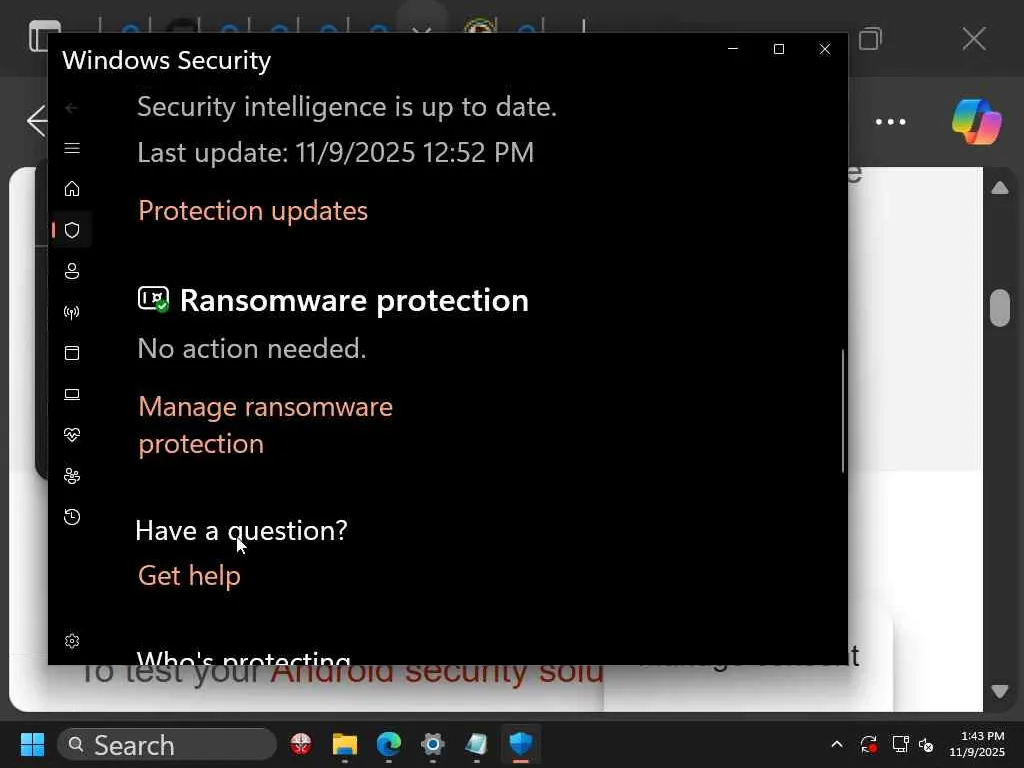Open Firewall & network protection antenna icon
1024x768 pixels.
point(72,312)
